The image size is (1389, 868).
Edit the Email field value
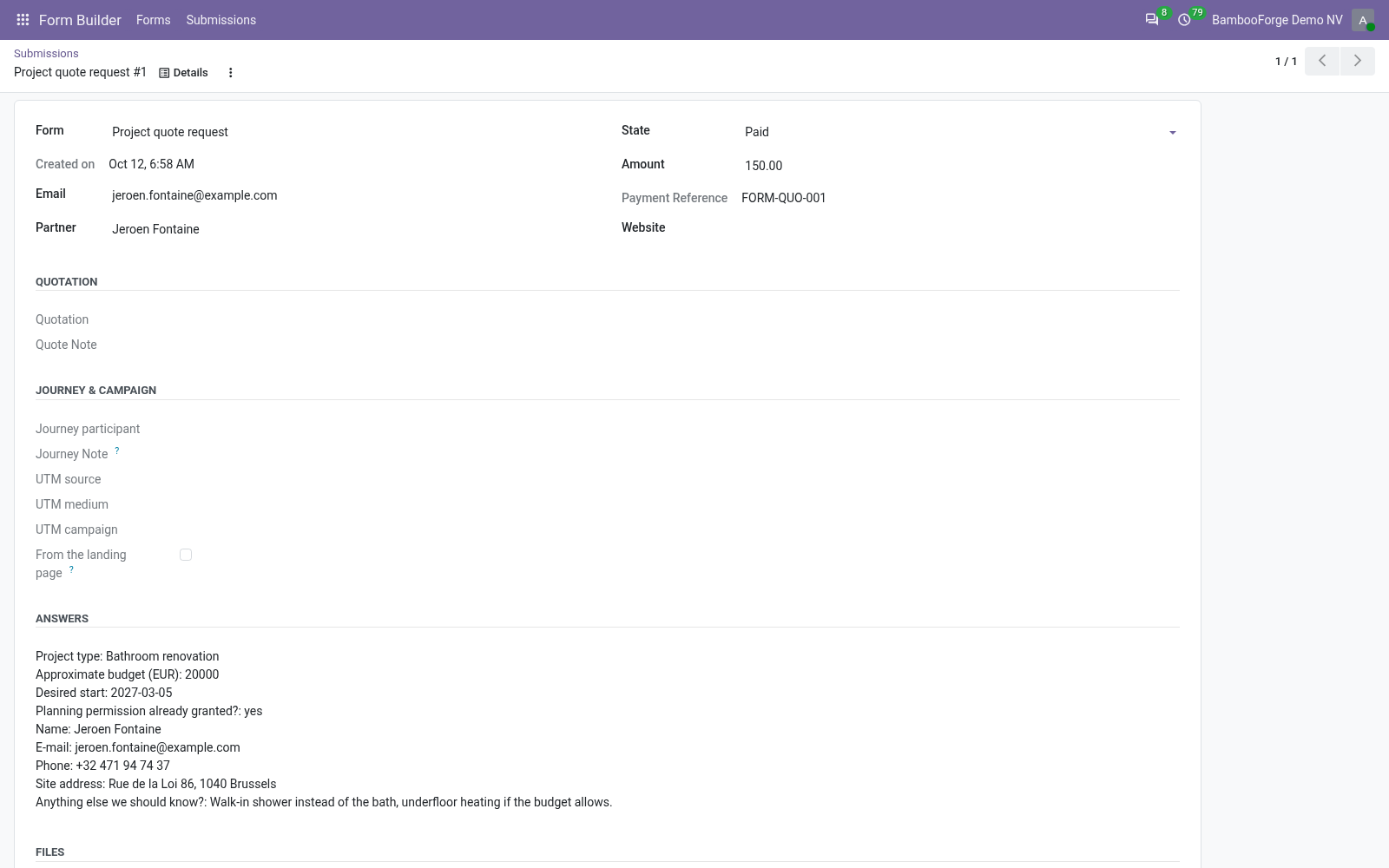click(351, 195)
